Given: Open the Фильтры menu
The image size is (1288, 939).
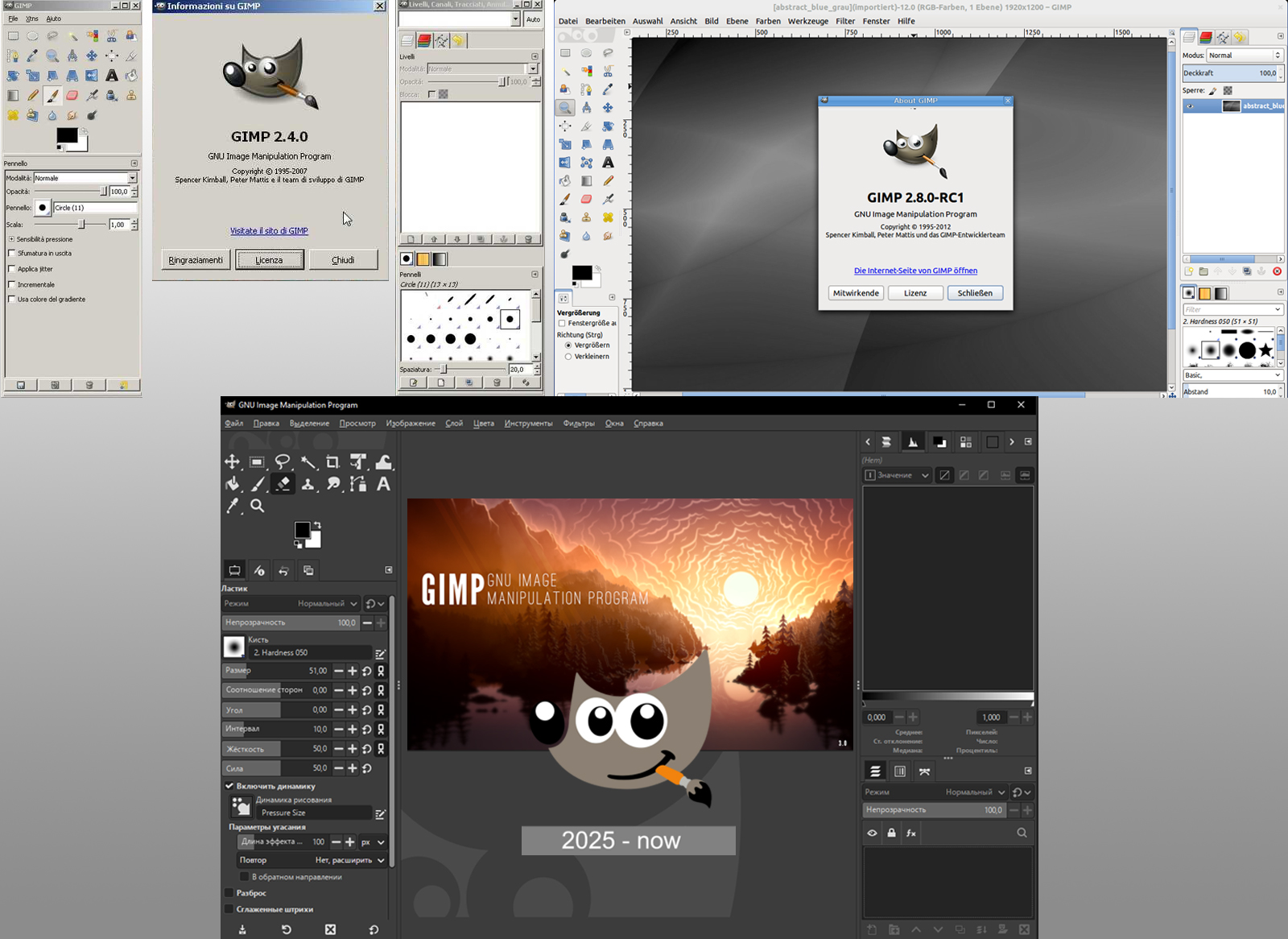Looking at the screenshot, I should [x=578, y=423].
